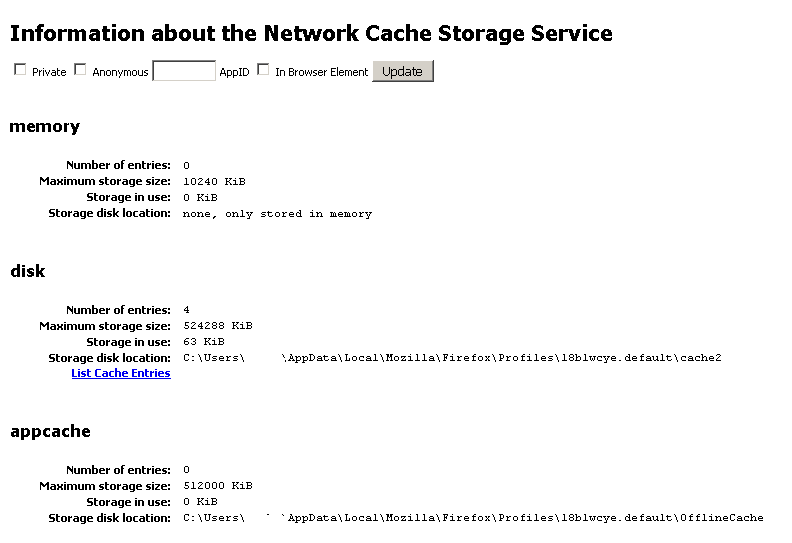This screenshot has width=792, height=543.
Task: Click the page title heading
Action: click(311, 33)
